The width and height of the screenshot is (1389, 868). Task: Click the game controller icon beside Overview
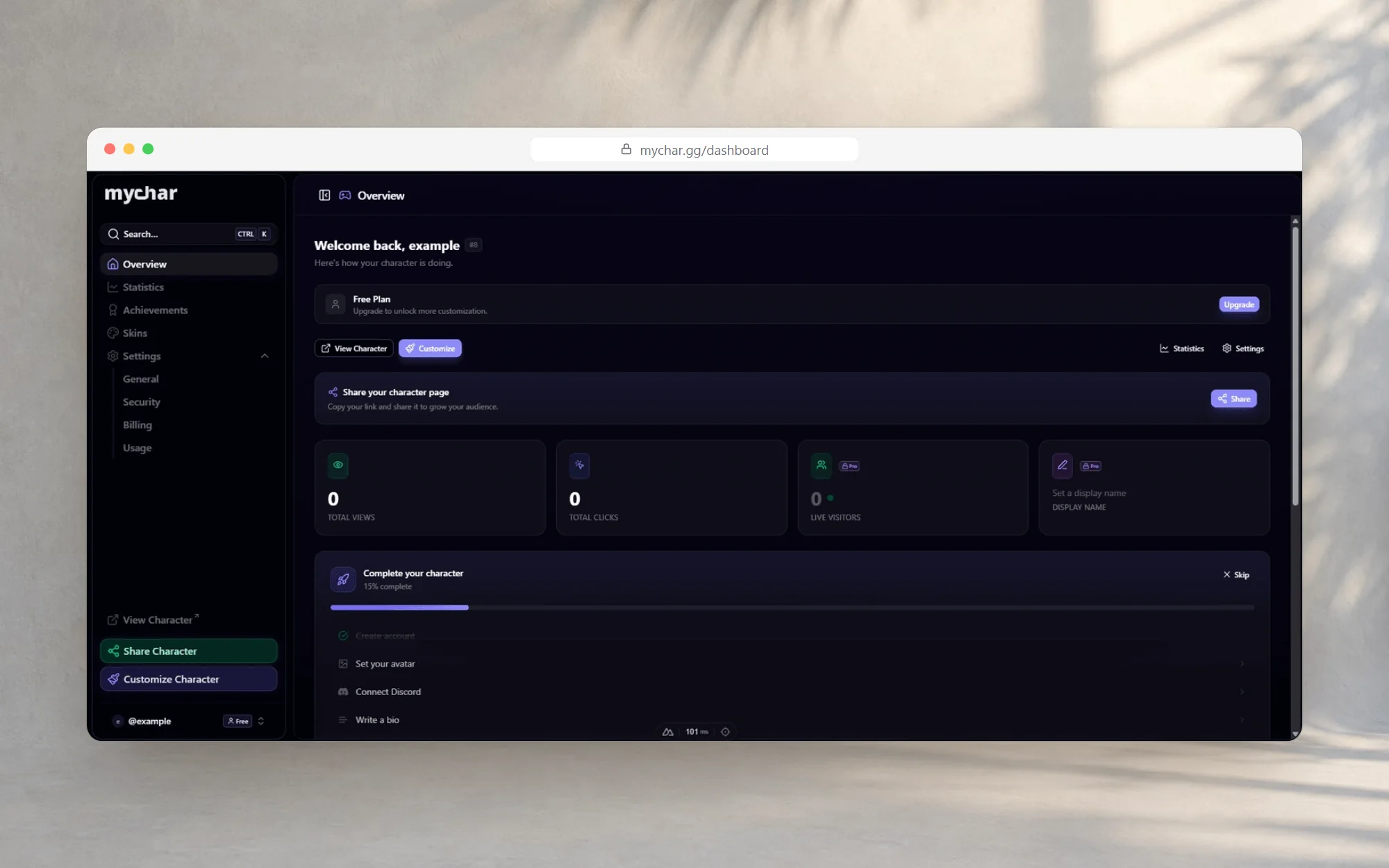344,195
